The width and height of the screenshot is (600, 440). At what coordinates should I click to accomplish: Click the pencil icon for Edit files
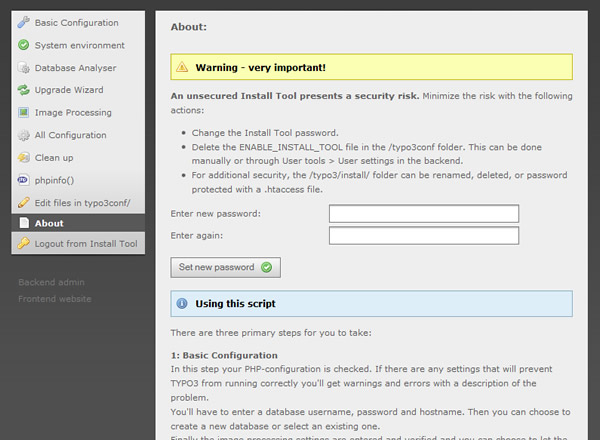click(x=23, y=202)
